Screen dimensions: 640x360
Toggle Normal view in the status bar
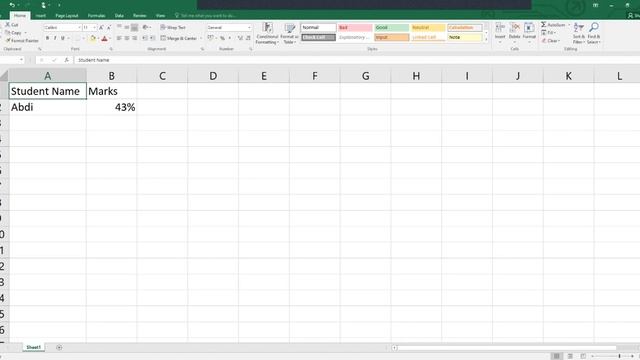(556, 356)
